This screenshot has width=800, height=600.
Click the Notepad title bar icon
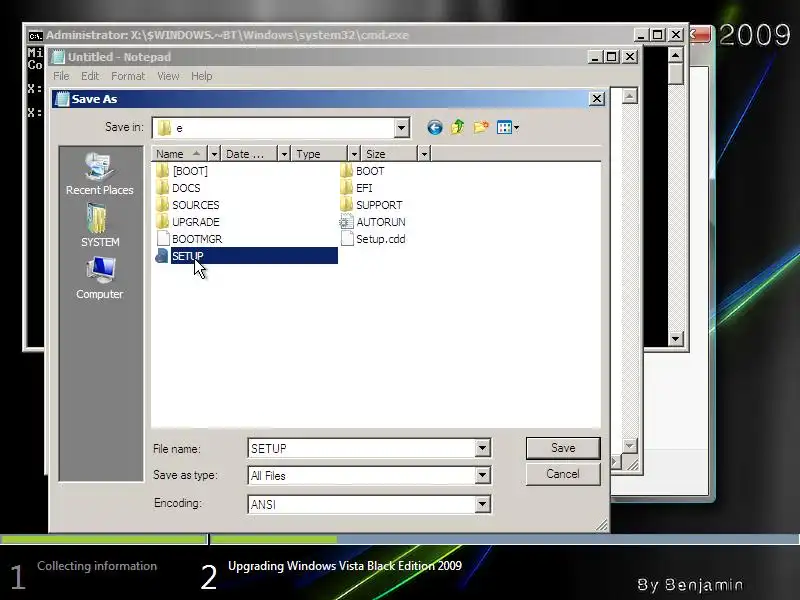[x=59, y=57]
